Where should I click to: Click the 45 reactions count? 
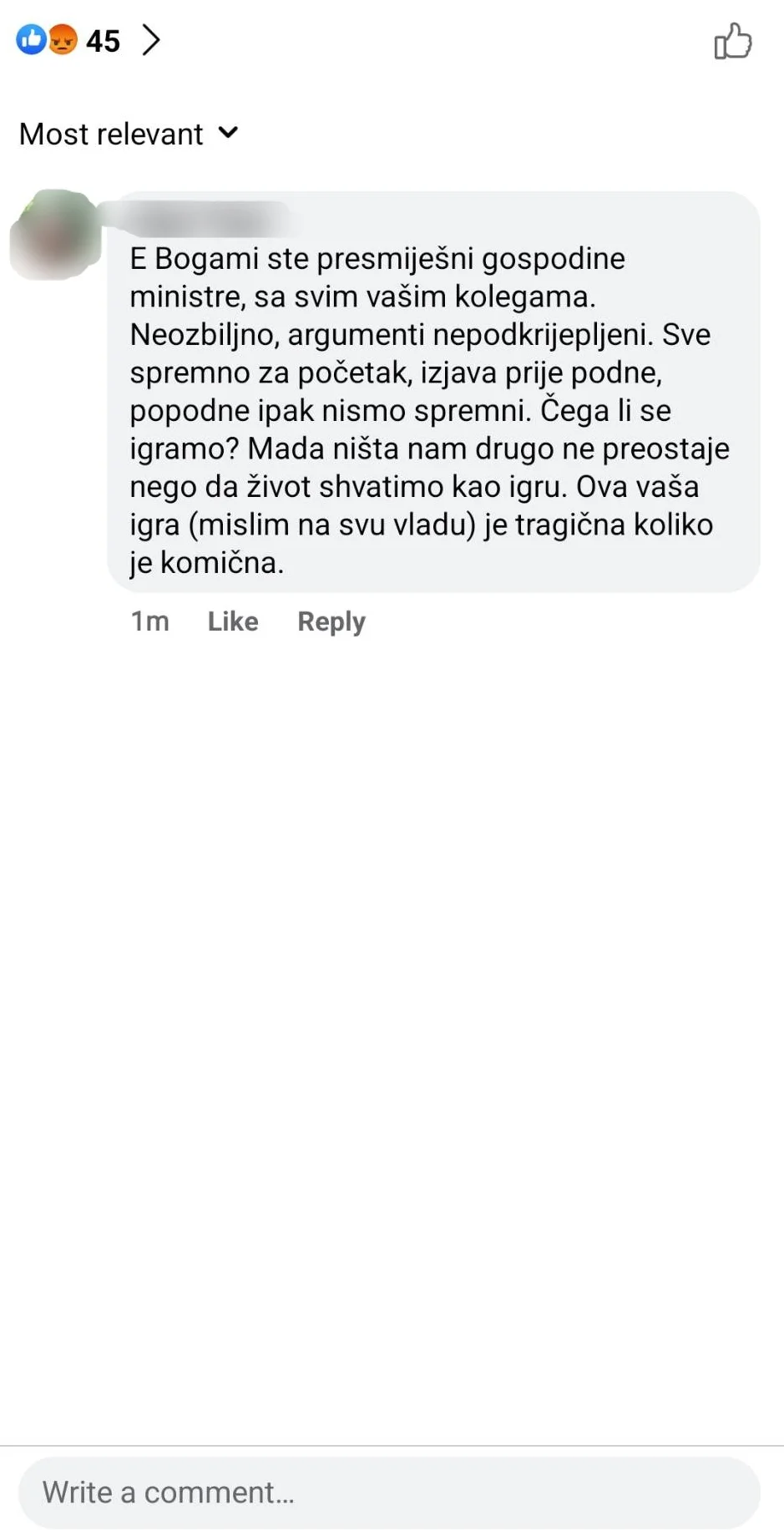pos(104,41)
